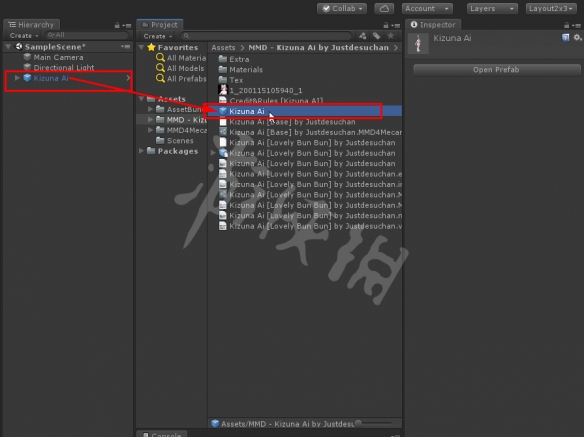Click the cloud services button
This screenshot has width=584, height=437.
384,9
